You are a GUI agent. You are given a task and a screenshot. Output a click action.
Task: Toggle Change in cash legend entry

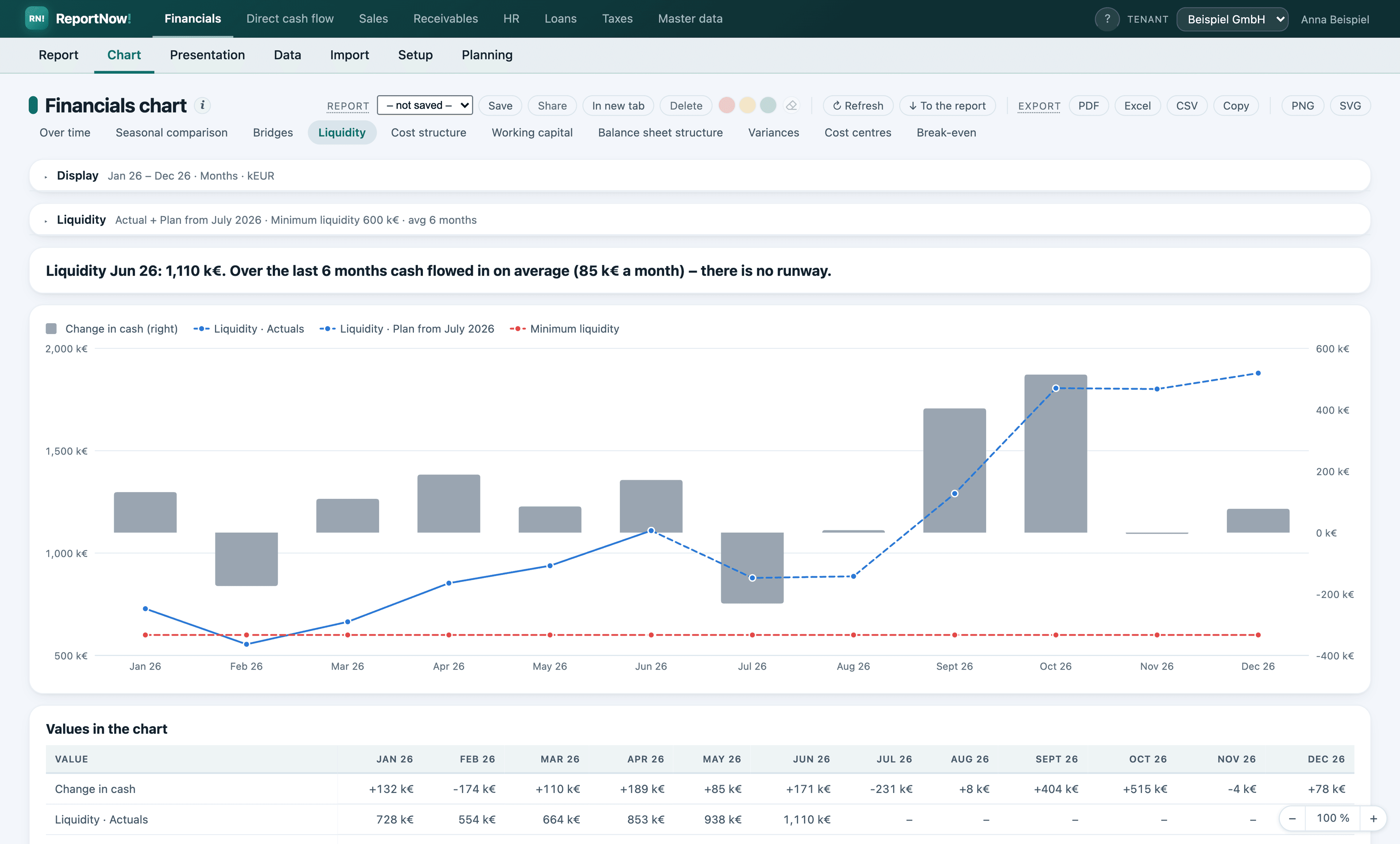click(x=112, y=329)
